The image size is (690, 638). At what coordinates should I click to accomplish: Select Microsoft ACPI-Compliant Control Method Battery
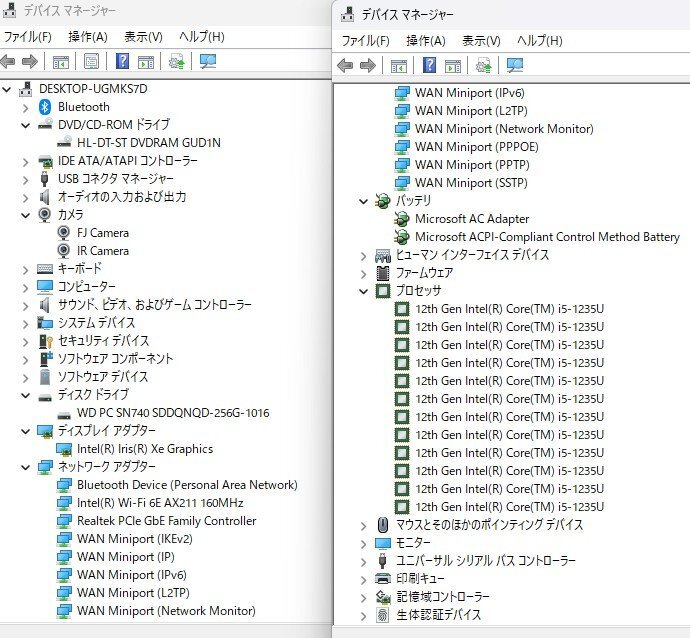tap(547, 237)
